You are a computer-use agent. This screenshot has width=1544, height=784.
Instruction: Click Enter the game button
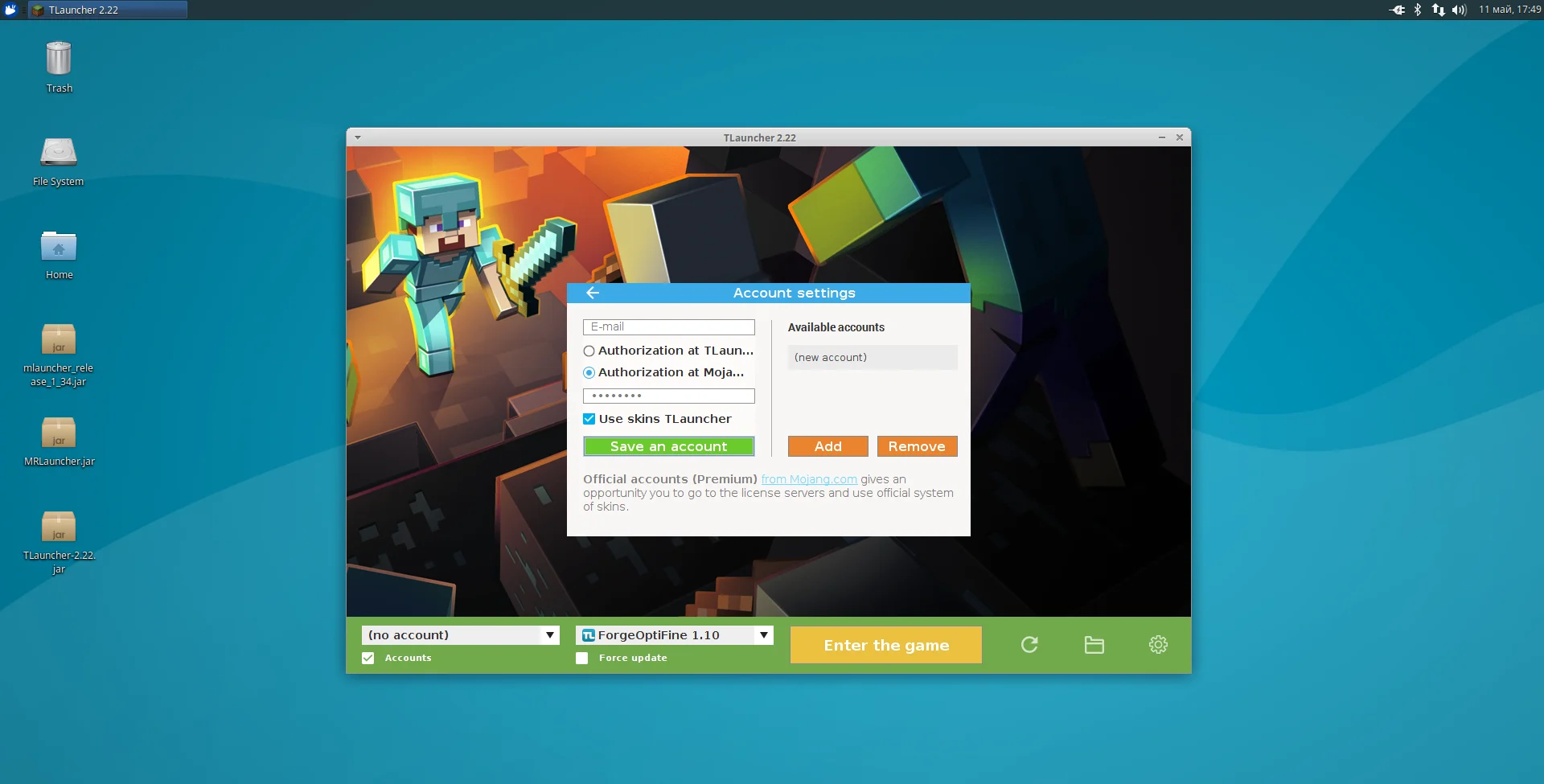[x=886, y=645]
